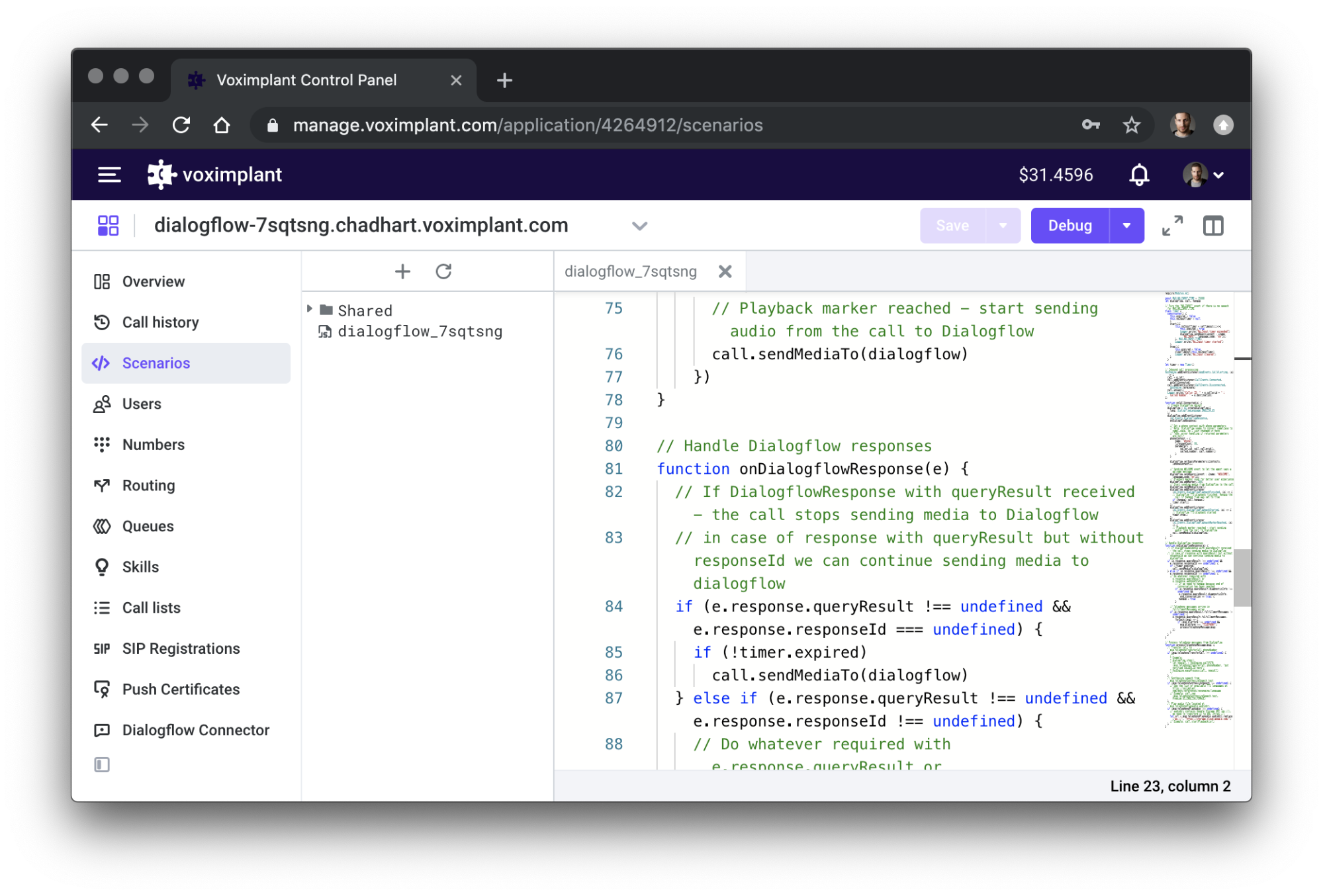Go back in browser history
The image size is (1323, 896).
click(x=99, y=125)
